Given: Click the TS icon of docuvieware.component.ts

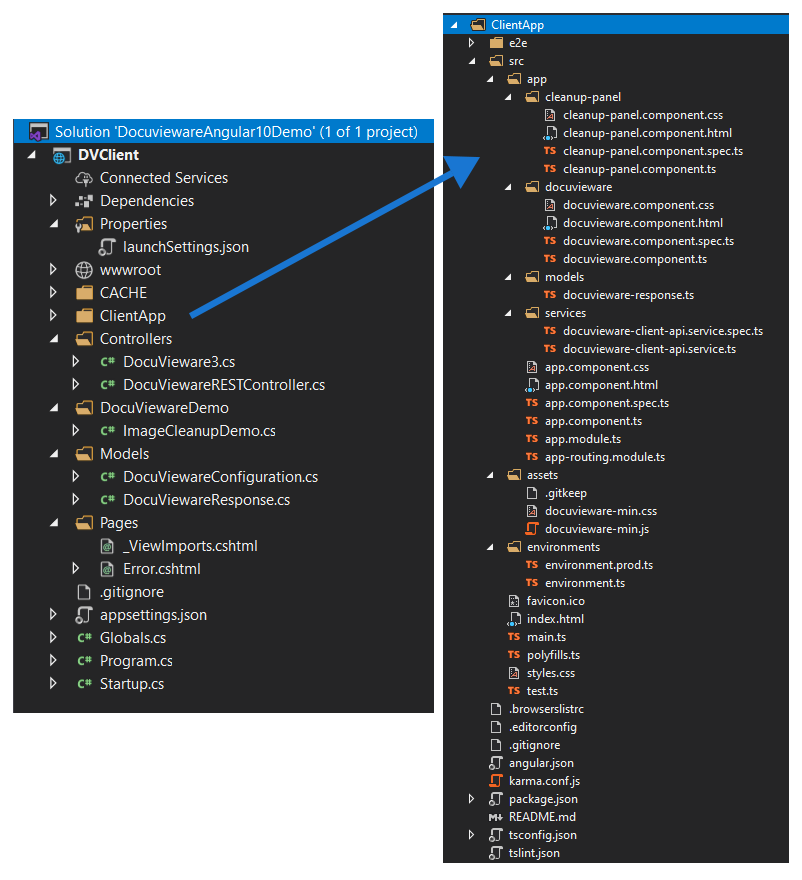Looking at the screenshot, I should (x=550, y=259).
